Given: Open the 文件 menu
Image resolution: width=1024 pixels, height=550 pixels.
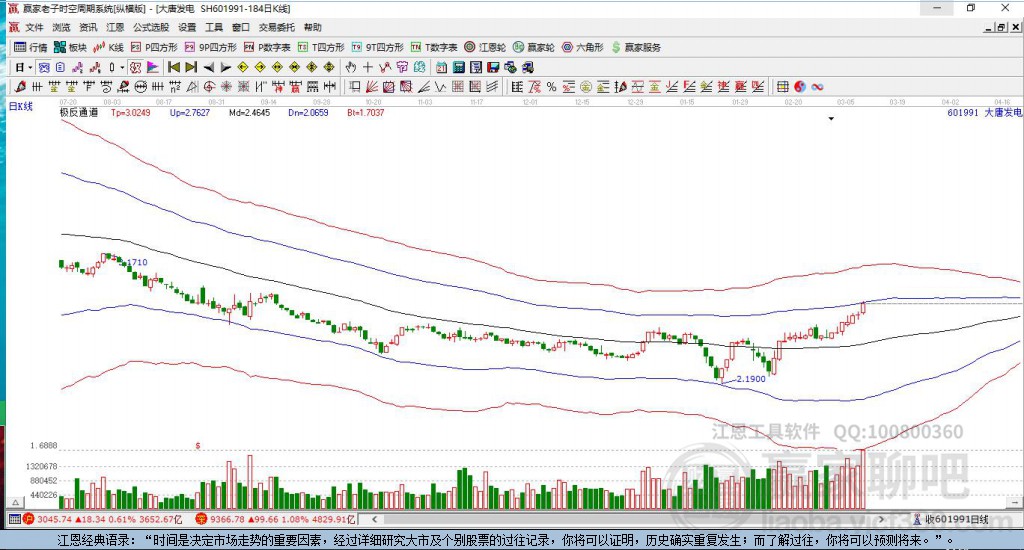Looking at the screenshot, I should coord(34,27).
